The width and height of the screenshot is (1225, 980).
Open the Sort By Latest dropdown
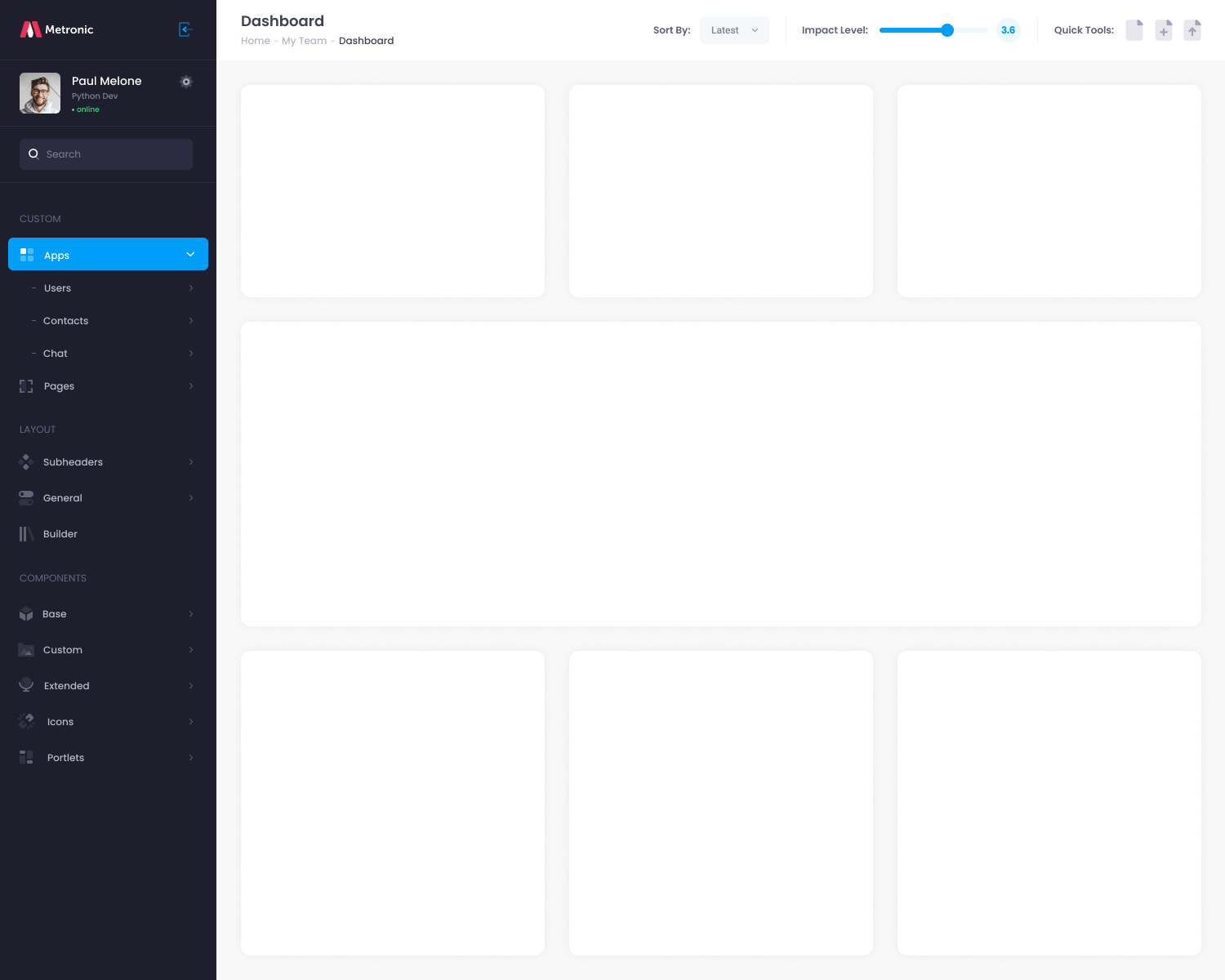(734, 30)
